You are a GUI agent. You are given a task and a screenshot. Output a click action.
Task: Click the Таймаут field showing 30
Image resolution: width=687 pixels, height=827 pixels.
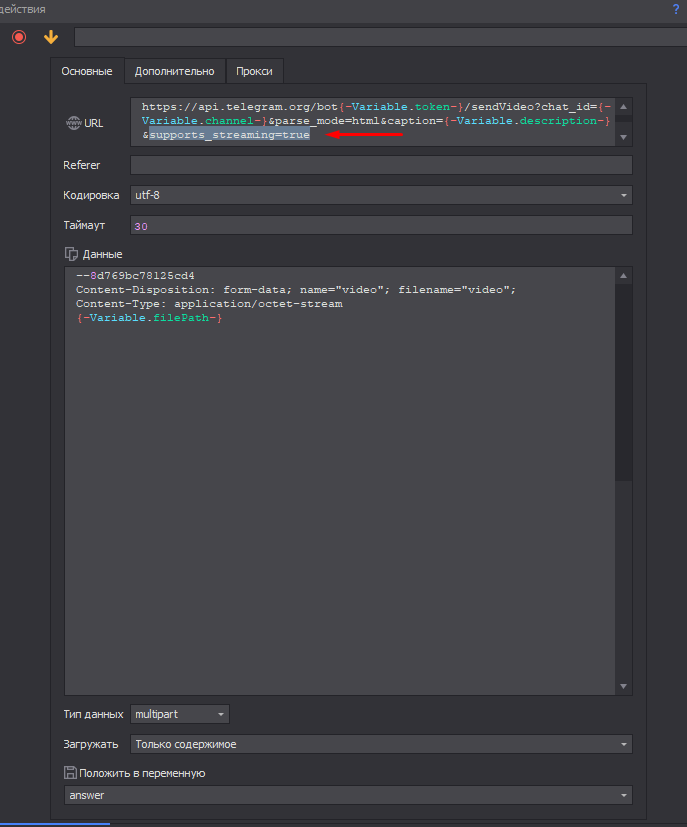[380, 226]
